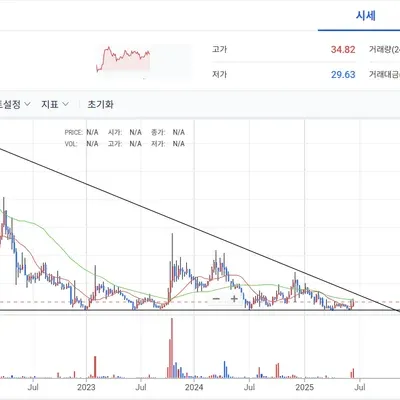Open the 지표 dropdown
This screenshot has width=400, height=400.
(x=55, y=104)
